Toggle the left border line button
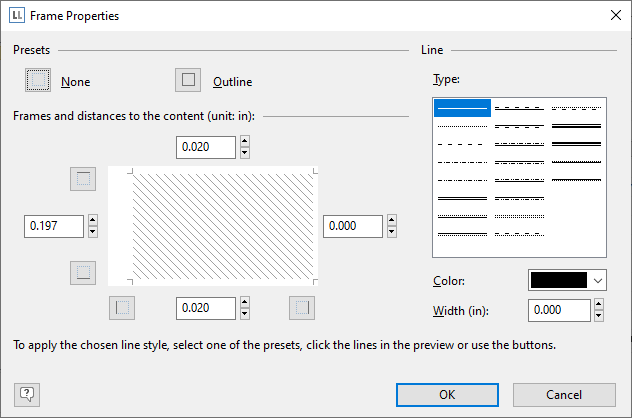The image size is (632, 418). 121,308
